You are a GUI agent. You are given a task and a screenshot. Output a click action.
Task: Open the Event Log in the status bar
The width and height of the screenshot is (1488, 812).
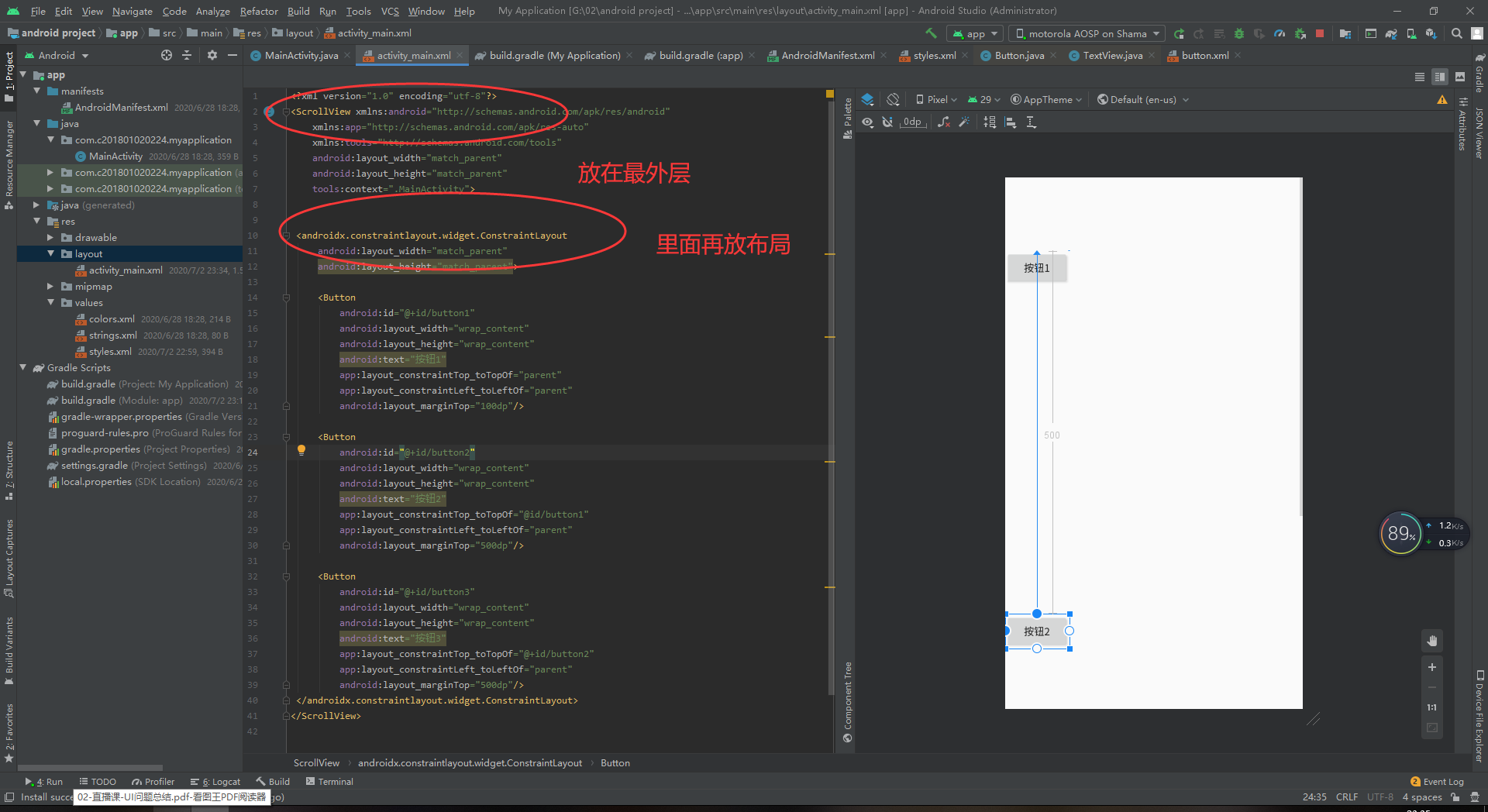1443,782
